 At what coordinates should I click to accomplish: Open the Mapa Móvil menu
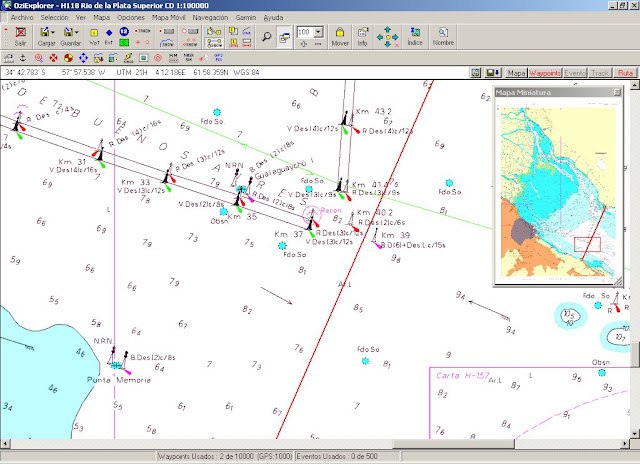(x=169, y=18)
